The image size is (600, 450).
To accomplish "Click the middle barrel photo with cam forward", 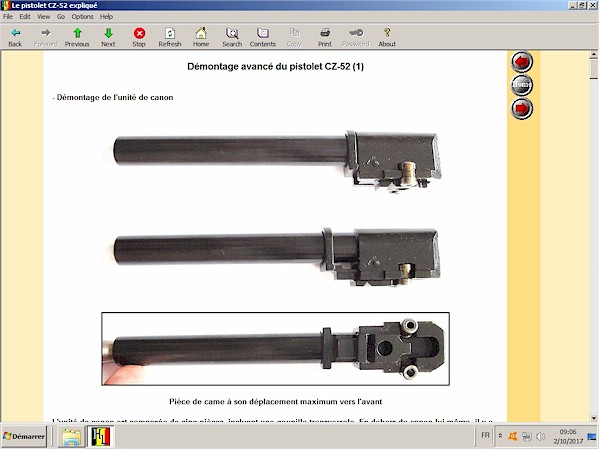I will tap(277, 257).
